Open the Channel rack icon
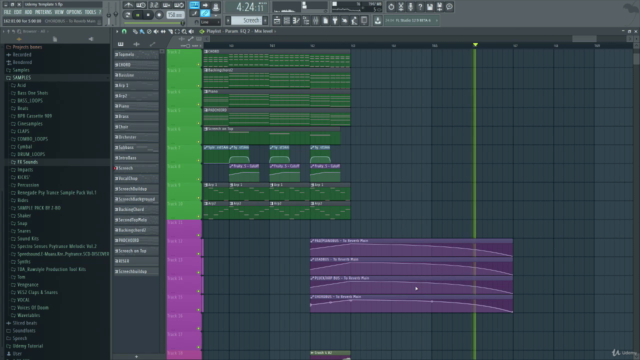This screenshot has width=640, height=360. click(287, 20)
